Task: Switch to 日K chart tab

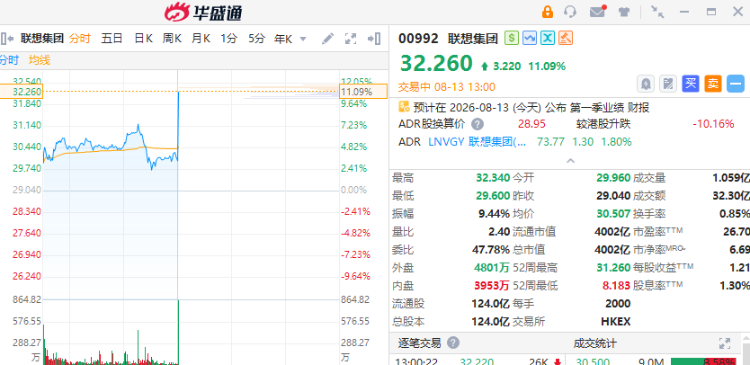Action: tap(143, 39)
